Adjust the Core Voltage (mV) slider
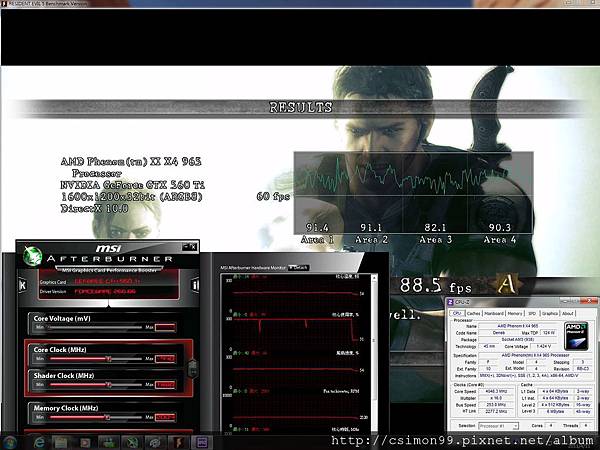The image size is (600, 450). point(96,327)
